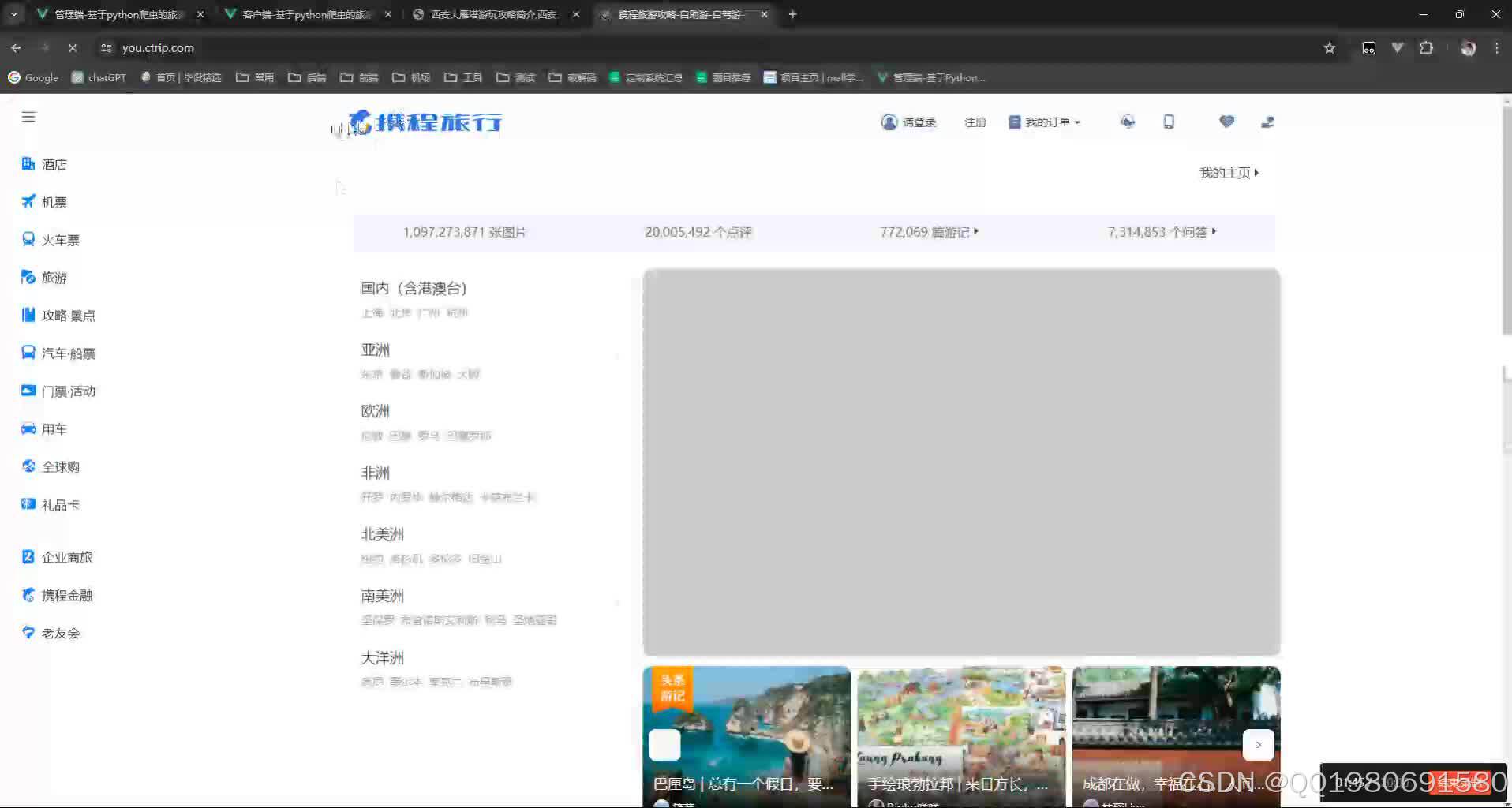Expand 篇游记 travel notes arrow

(976, 231)
